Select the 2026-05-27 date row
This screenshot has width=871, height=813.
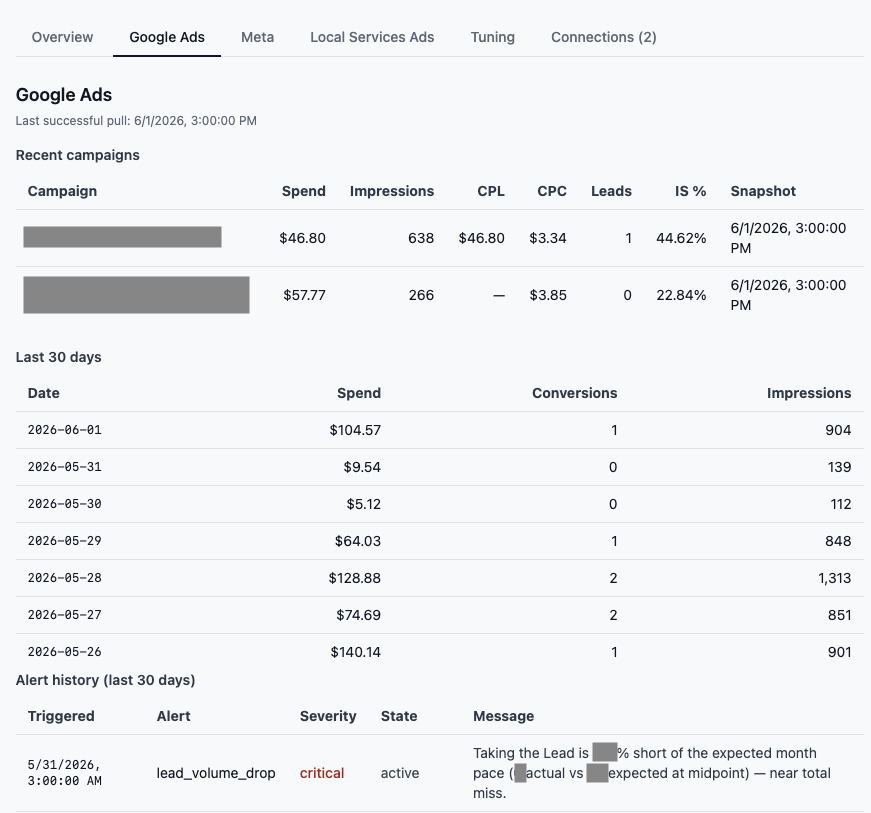(439, 615)
